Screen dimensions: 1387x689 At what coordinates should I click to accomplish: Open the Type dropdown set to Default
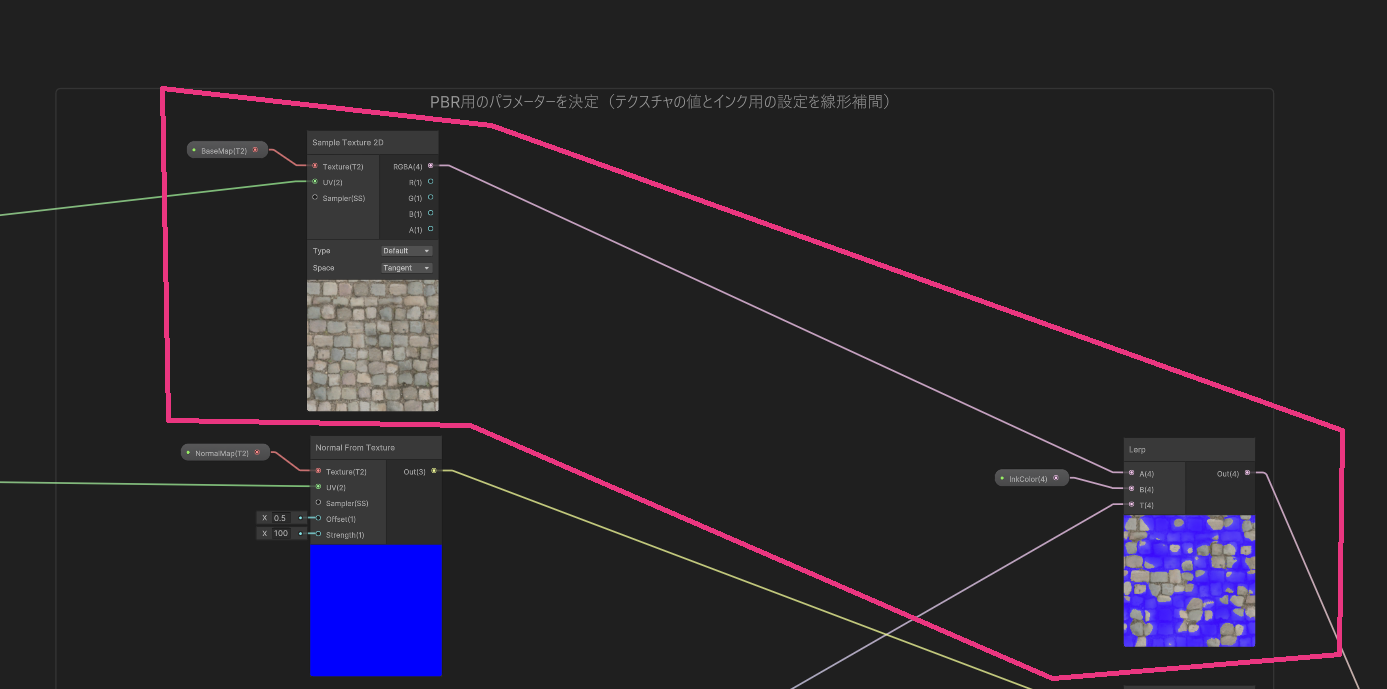click(x=407, y=251)
